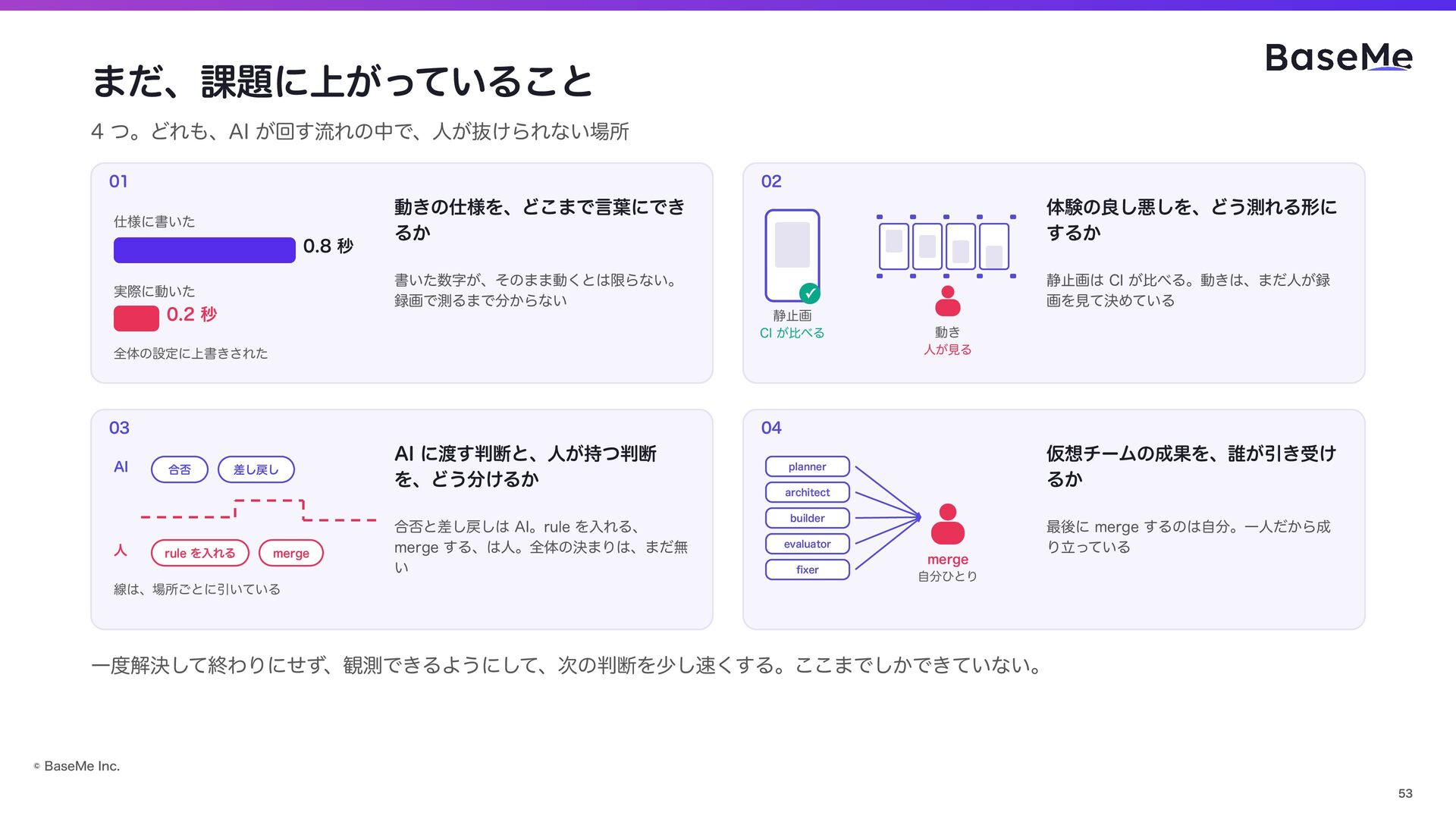Click the 合否 pill label
Image resolution: width=1456 pixels, height=819 pixels.
[x=180, y=469]
